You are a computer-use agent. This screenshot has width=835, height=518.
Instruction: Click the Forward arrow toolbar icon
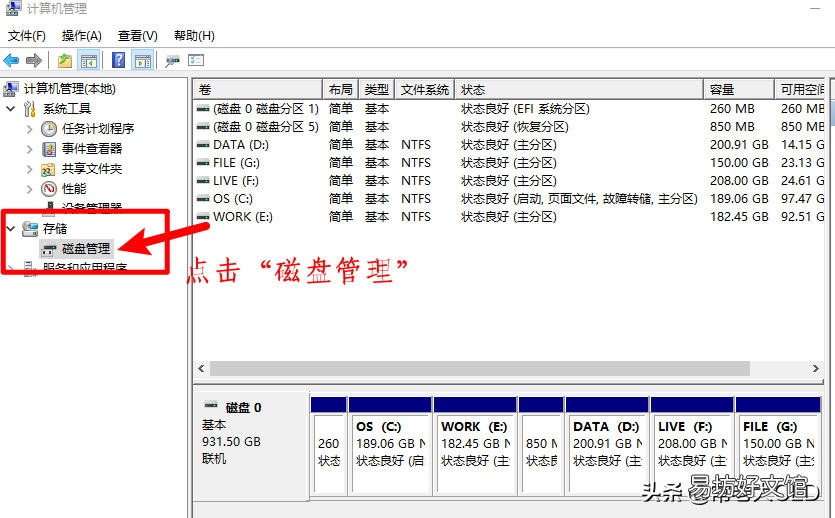34,60
